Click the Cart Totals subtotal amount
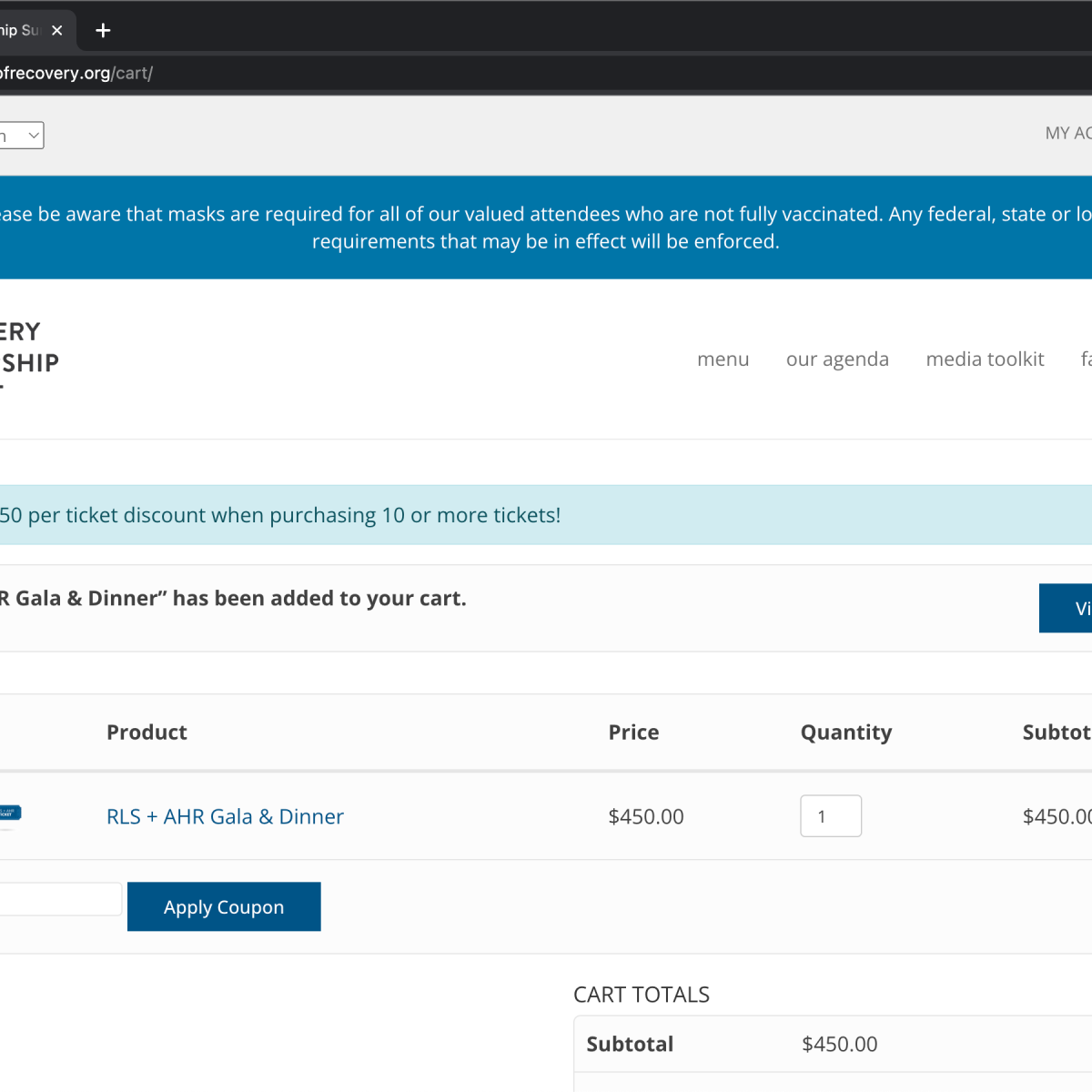The height and width of the screenshot is (1092, 1092). [839, 1044]
